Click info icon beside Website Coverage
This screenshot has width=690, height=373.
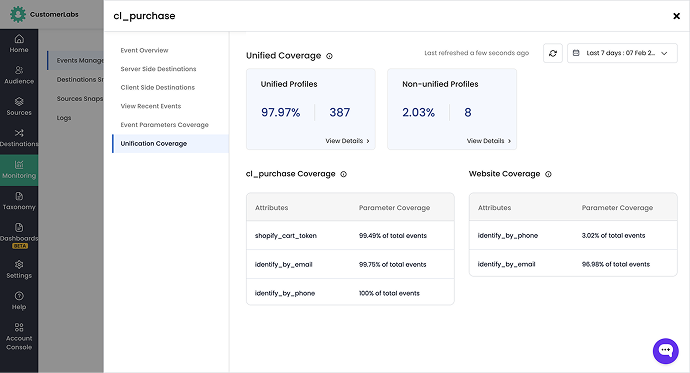(548, 174)
